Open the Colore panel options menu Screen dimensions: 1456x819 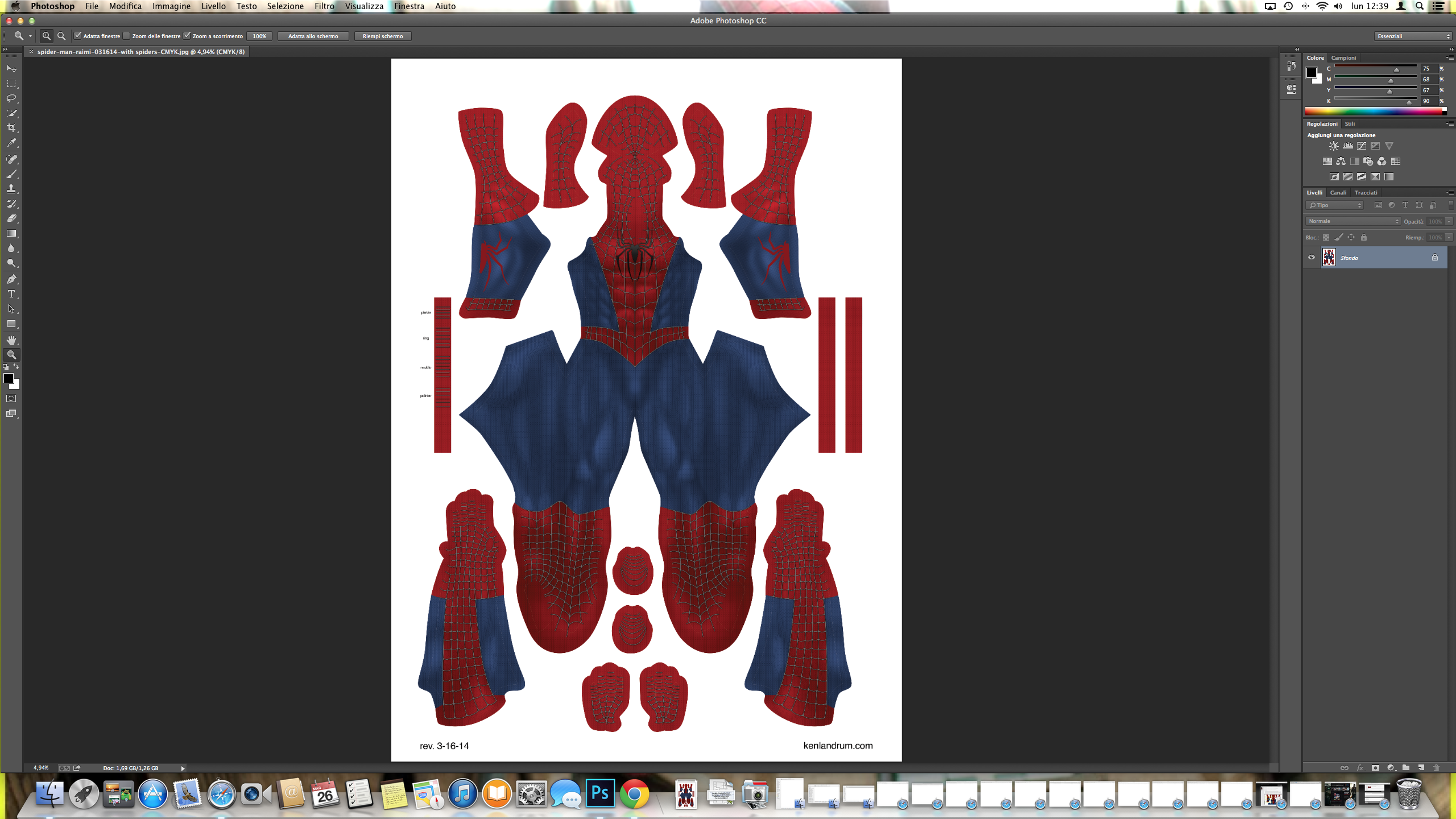click(x=1450, y=58)
